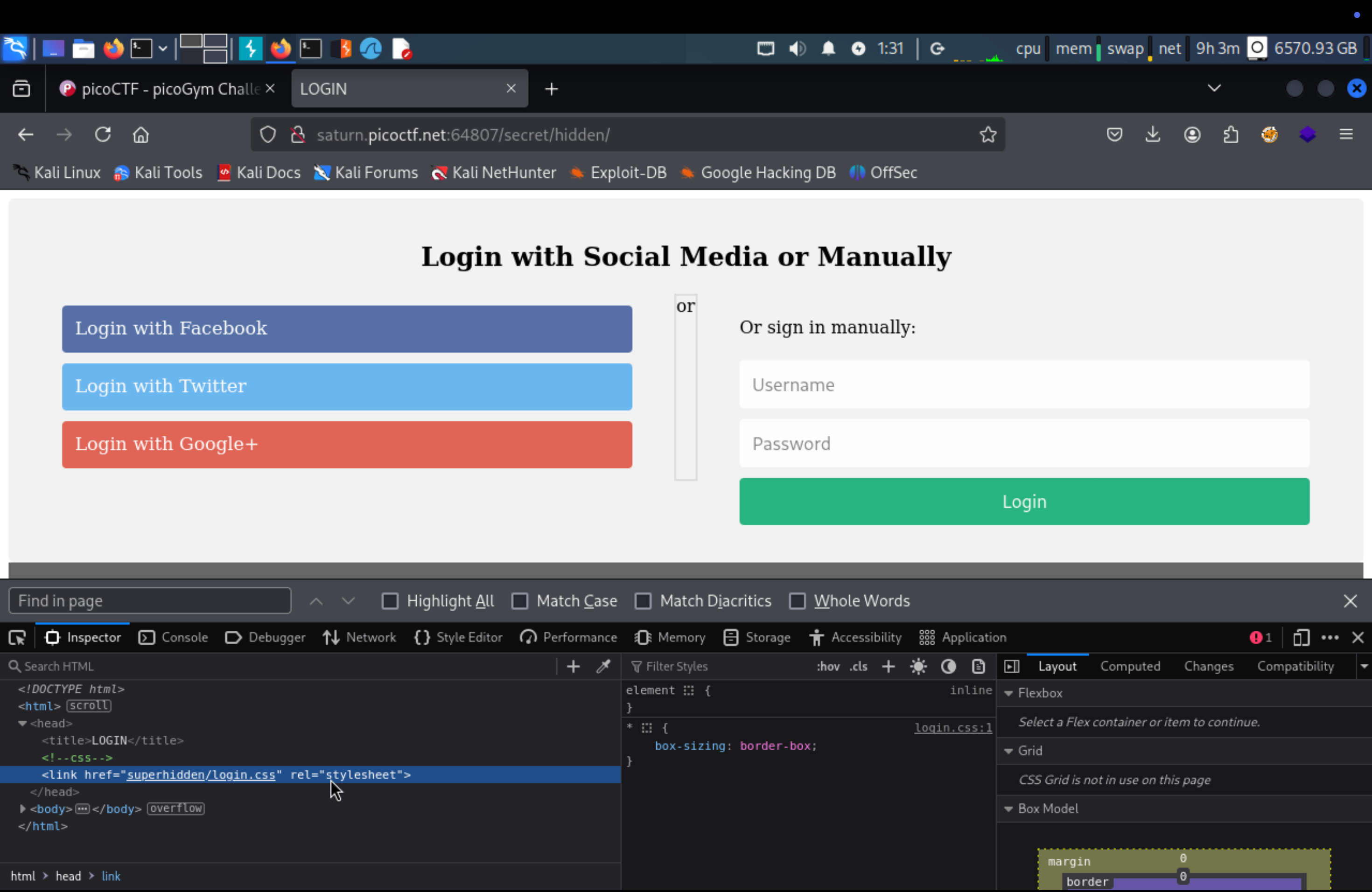
Task: Click the eyedropper color picker icon
Action: [603, 666]
